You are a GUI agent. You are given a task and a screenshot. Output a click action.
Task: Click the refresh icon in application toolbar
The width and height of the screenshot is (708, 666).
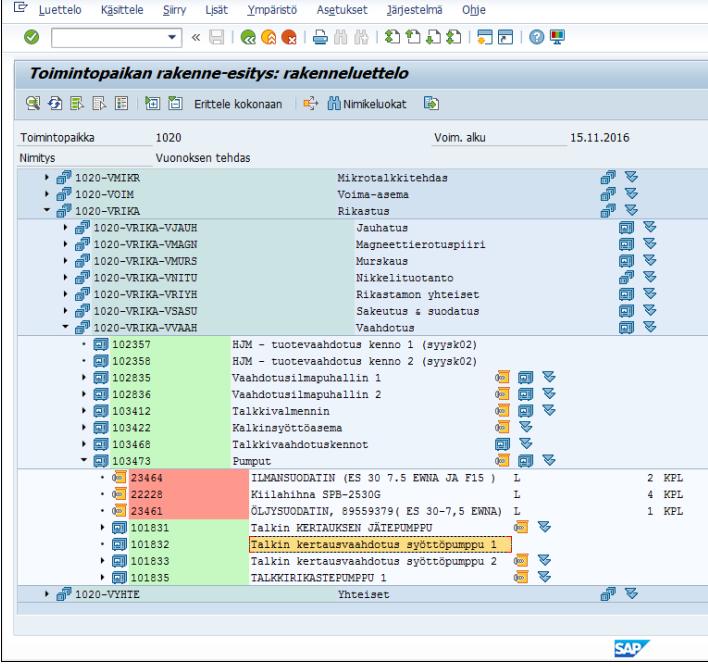pyautogui.click(x=55, y=103)
